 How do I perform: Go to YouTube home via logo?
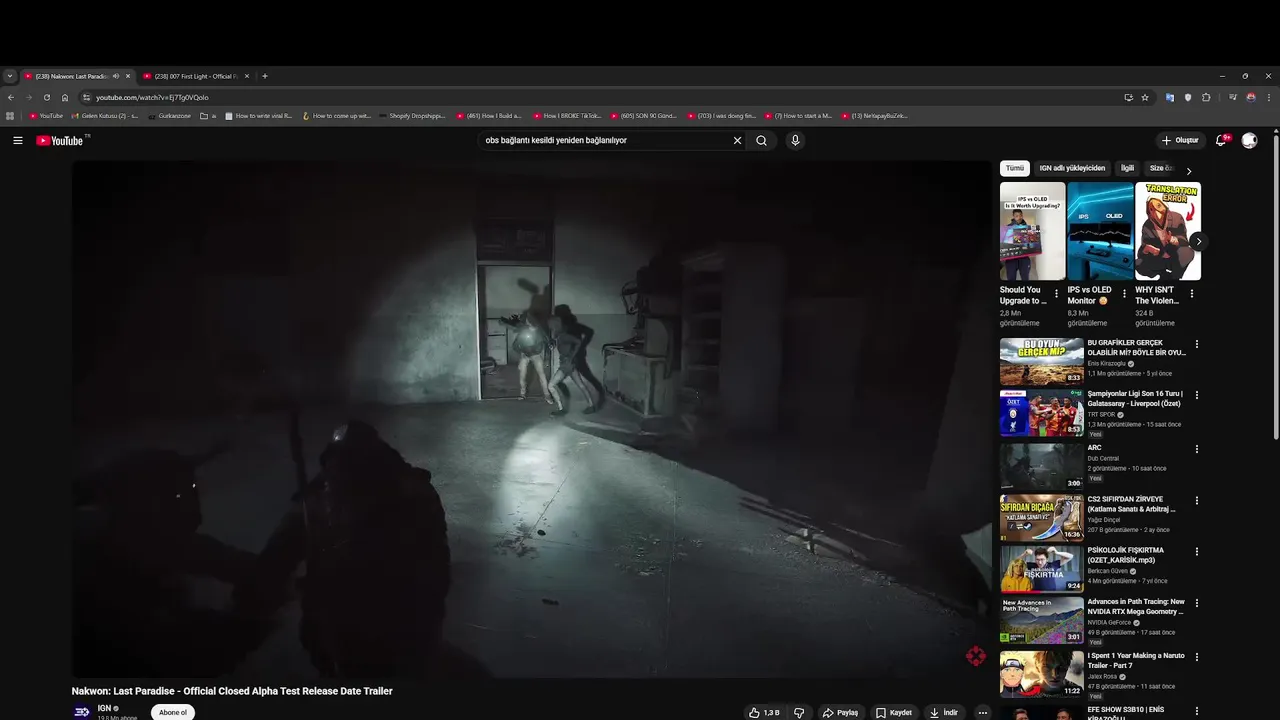[62, 141]
